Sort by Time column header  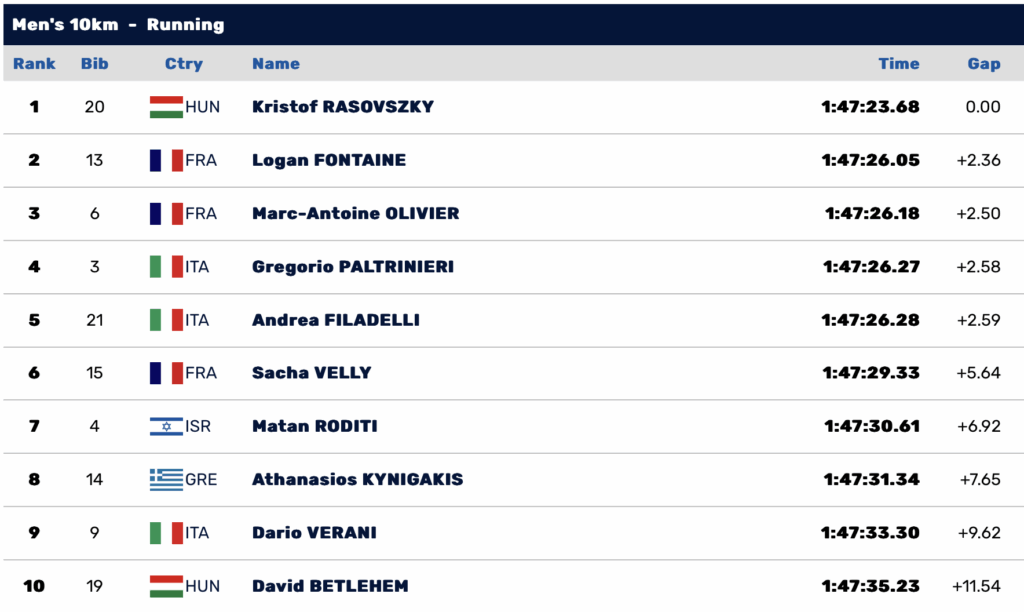pyautogui.click(x=898, y=64)
